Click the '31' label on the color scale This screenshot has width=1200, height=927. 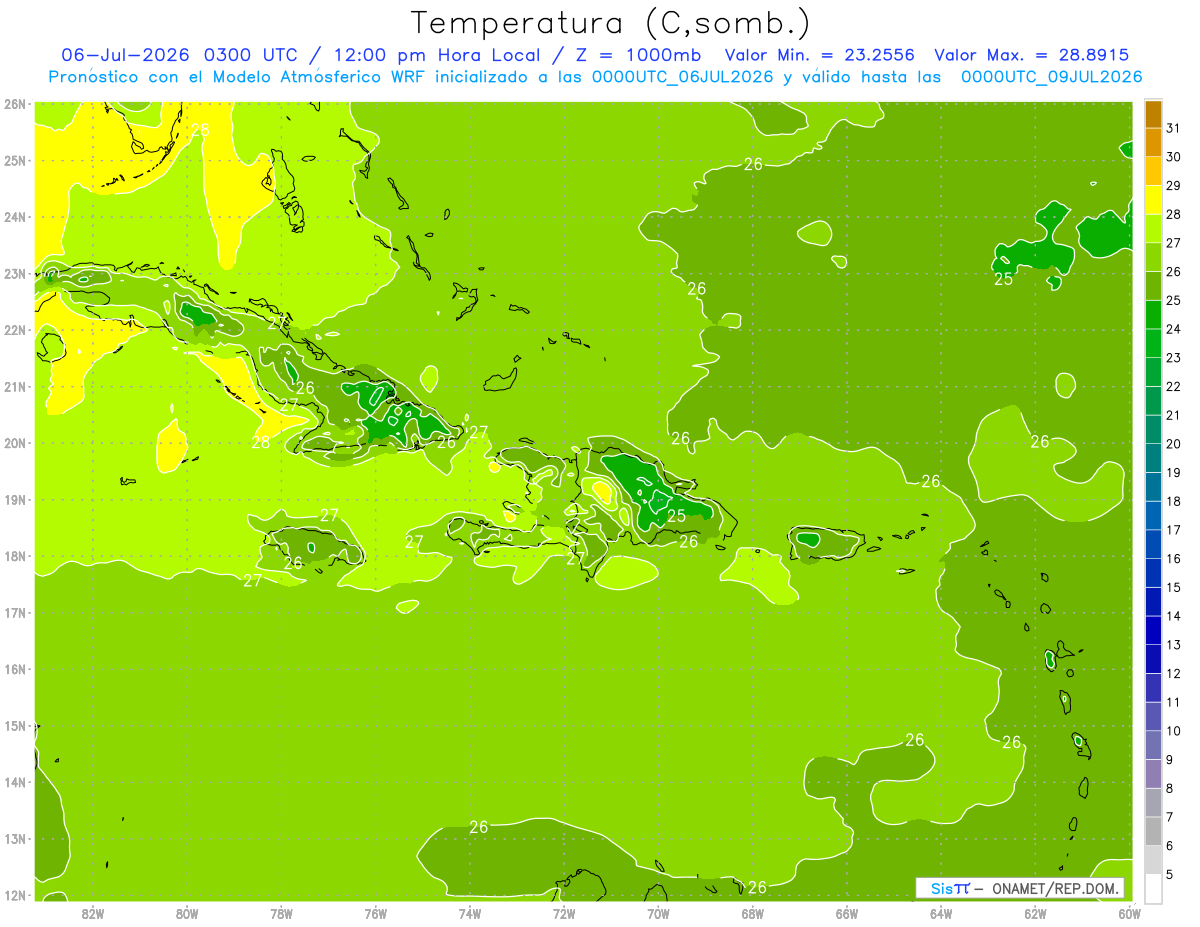(1174, 128)
